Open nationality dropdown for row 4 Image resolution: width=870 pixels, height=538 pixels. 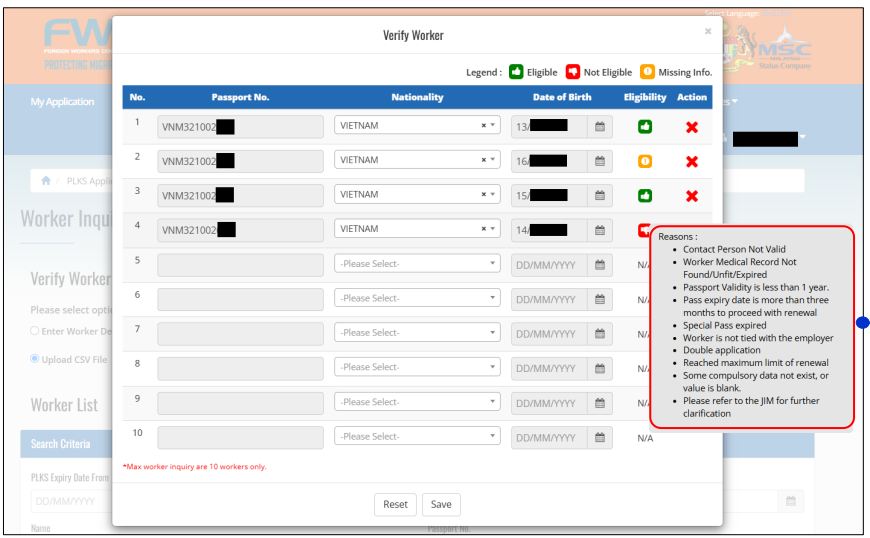(x=492, y=229)
